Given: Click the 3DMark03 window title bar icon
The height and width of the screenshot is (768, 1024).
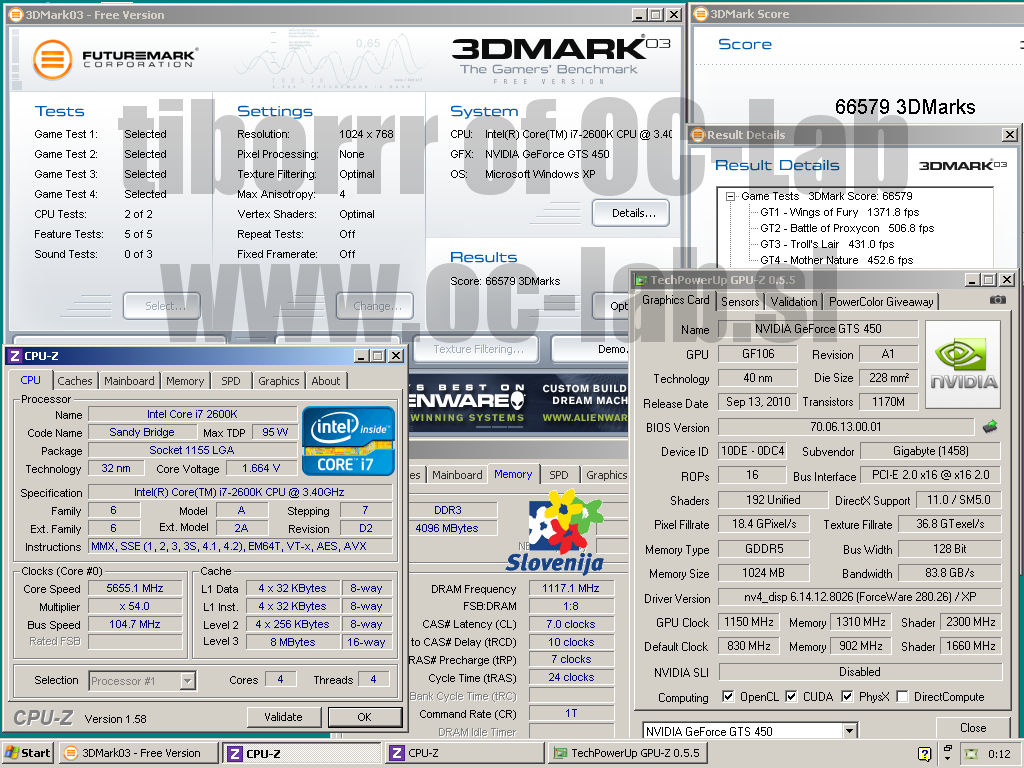Looking at the screenshot, I should (16, 14).
